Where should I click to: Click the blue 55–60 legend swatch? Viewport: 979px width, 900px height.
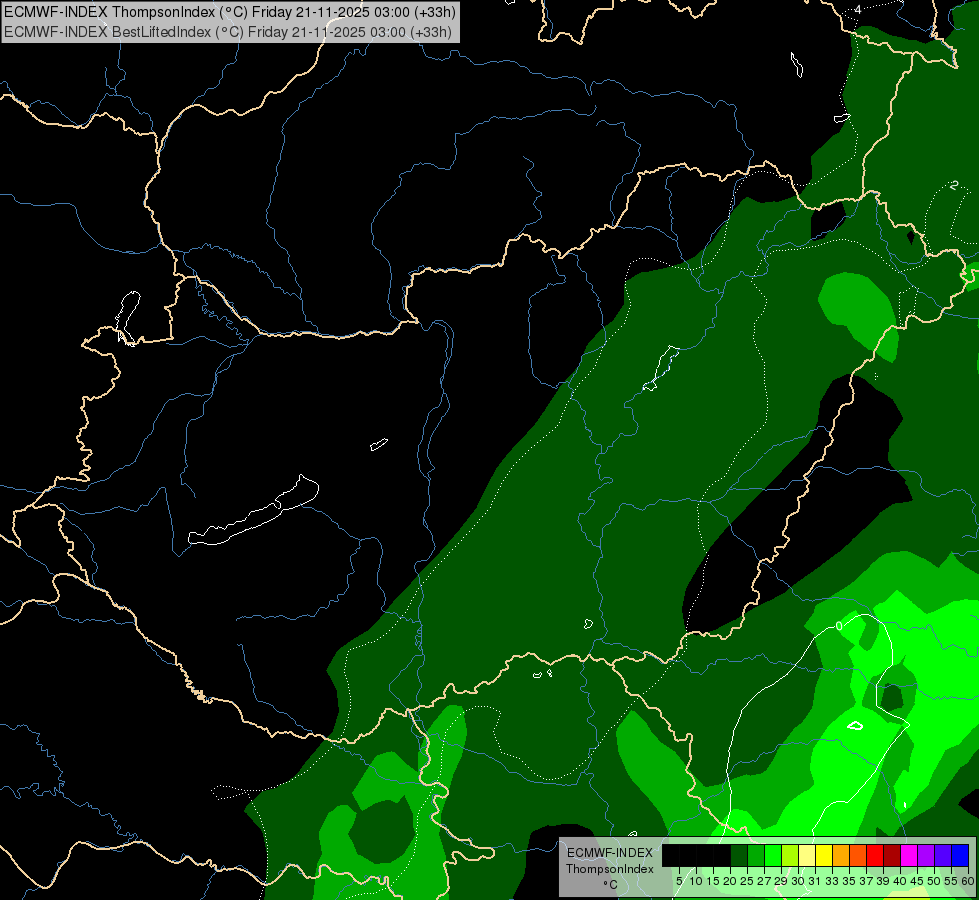pos(960,856)
